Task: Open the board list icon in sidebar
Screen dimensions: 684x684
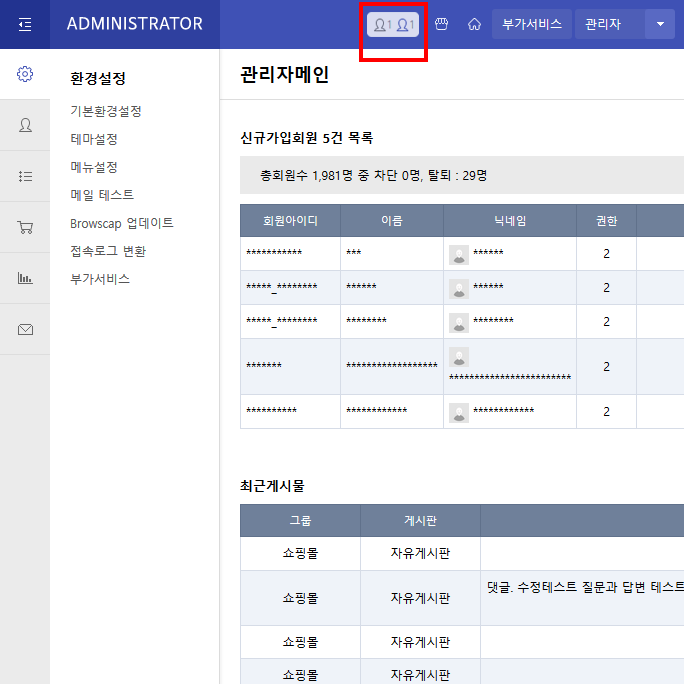Action: coord(25,176)
